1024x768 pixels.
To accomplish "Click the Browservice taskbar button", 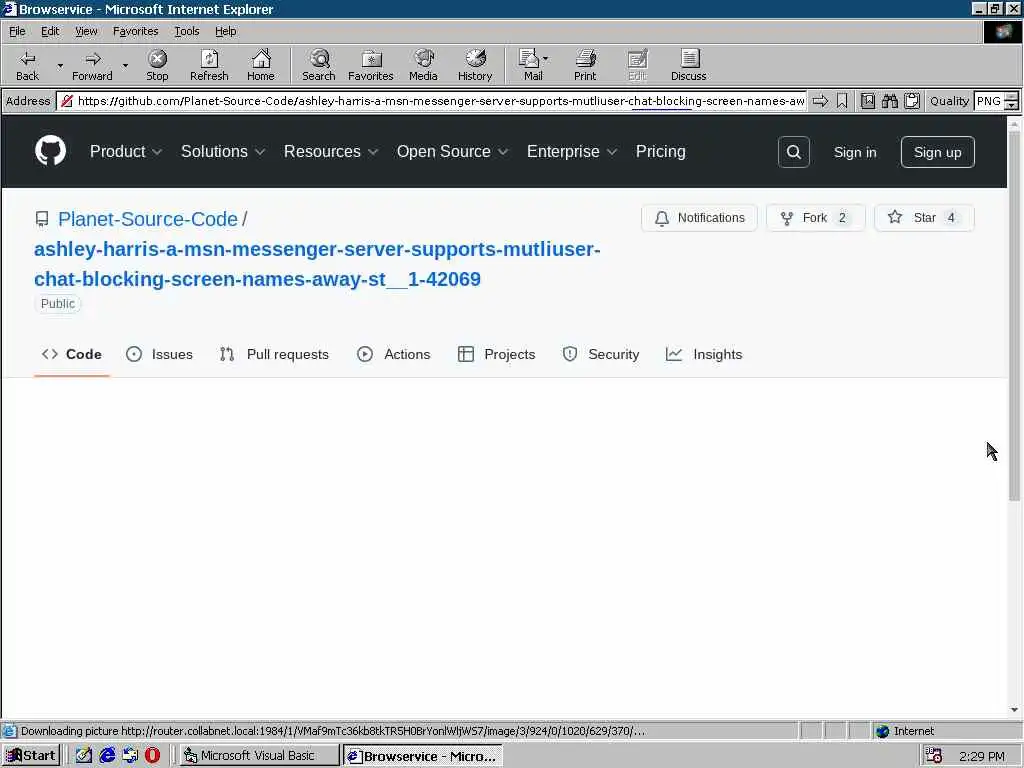I will [423, 756].
